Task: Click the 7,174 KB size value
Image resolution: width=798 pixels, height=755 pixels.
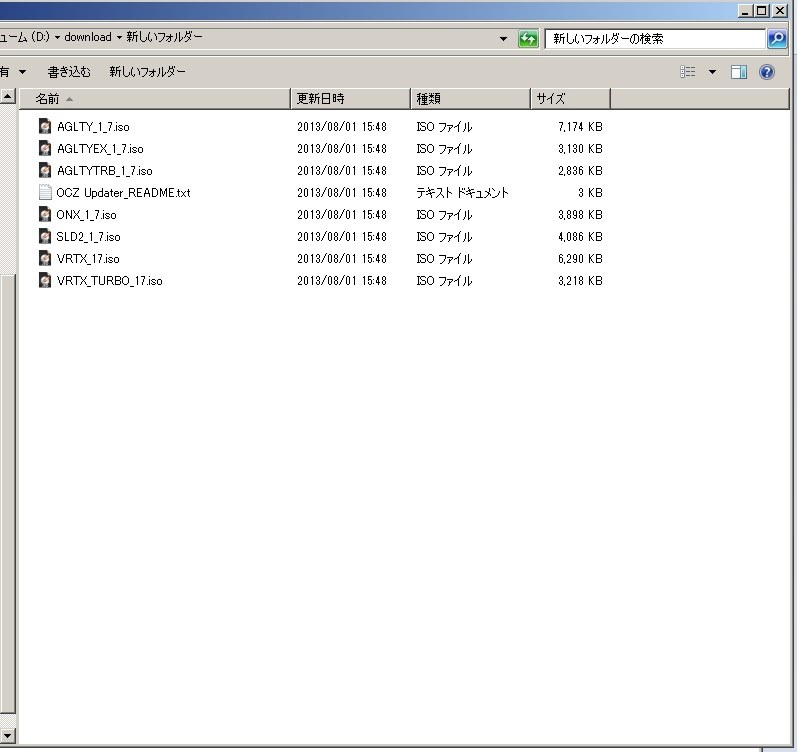Action: tap(580, 127)
